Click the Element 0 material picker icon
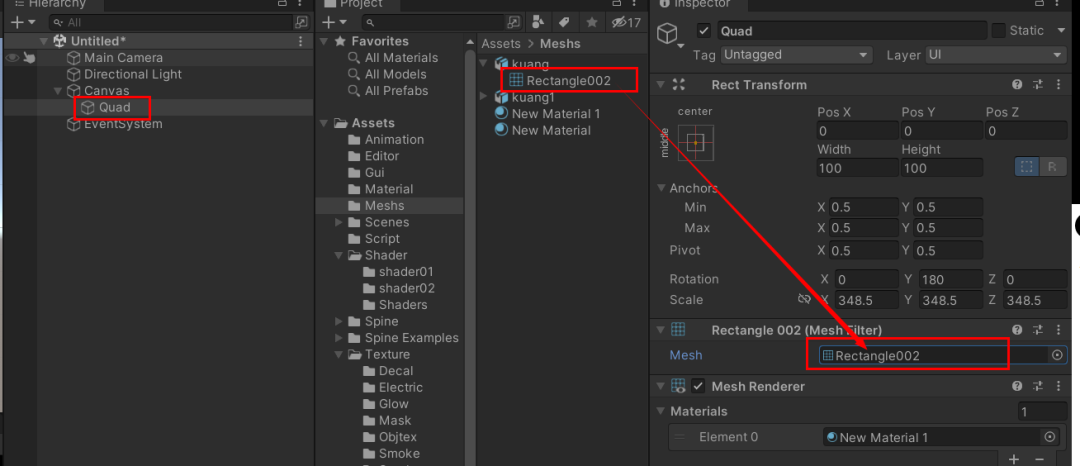1080x466 pixels. tap(1049, 437)
